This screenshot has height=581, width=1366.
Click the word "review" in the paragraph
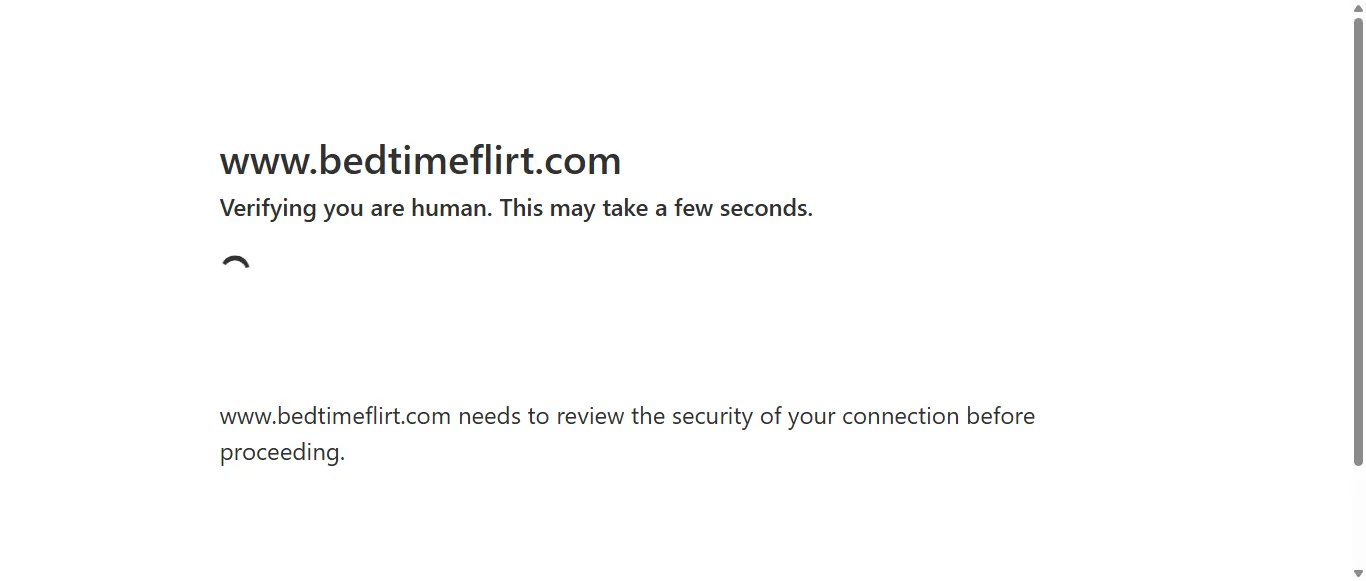coord(590,416)
